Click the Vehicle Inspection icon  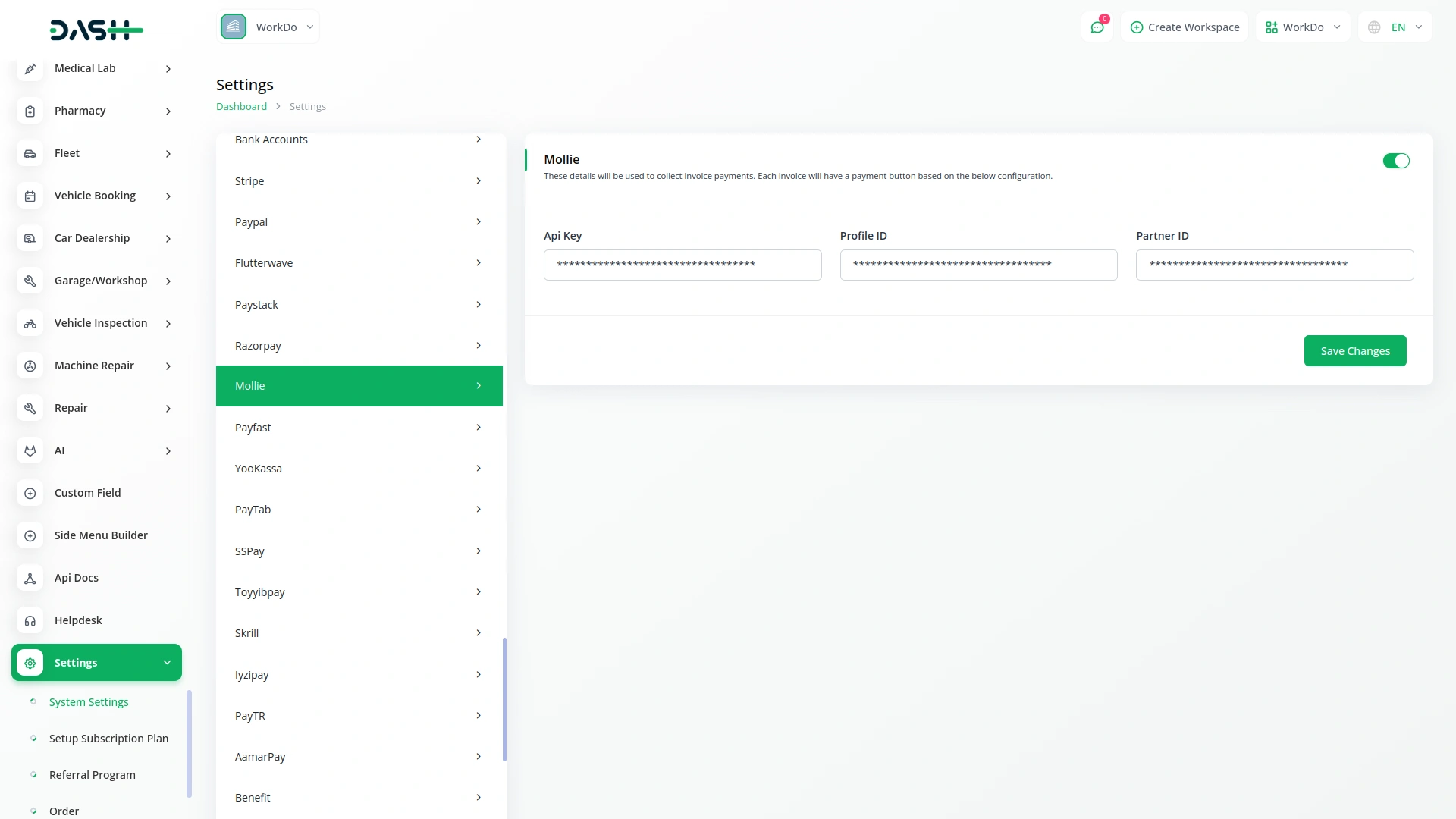coord(30,324)
